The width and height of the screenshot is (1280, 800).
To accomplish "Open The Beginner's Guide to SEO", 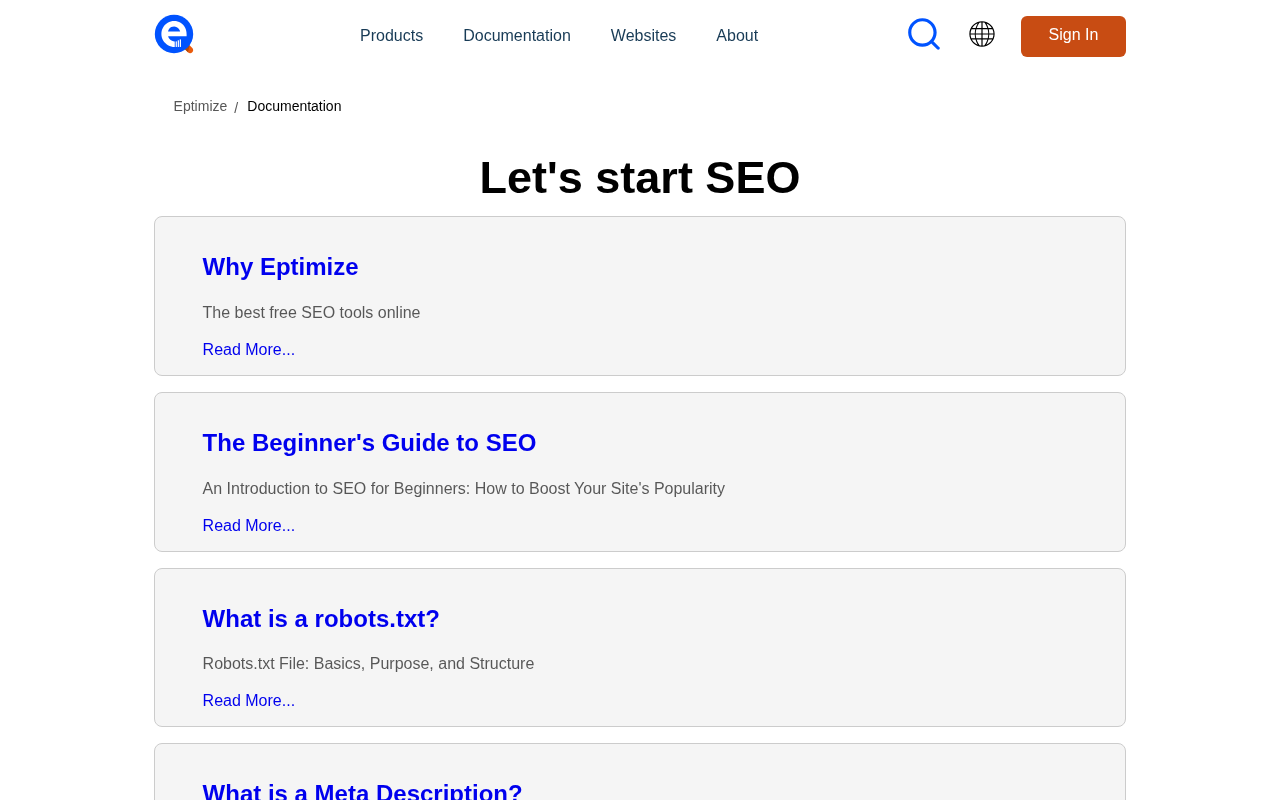I will 369,443.
